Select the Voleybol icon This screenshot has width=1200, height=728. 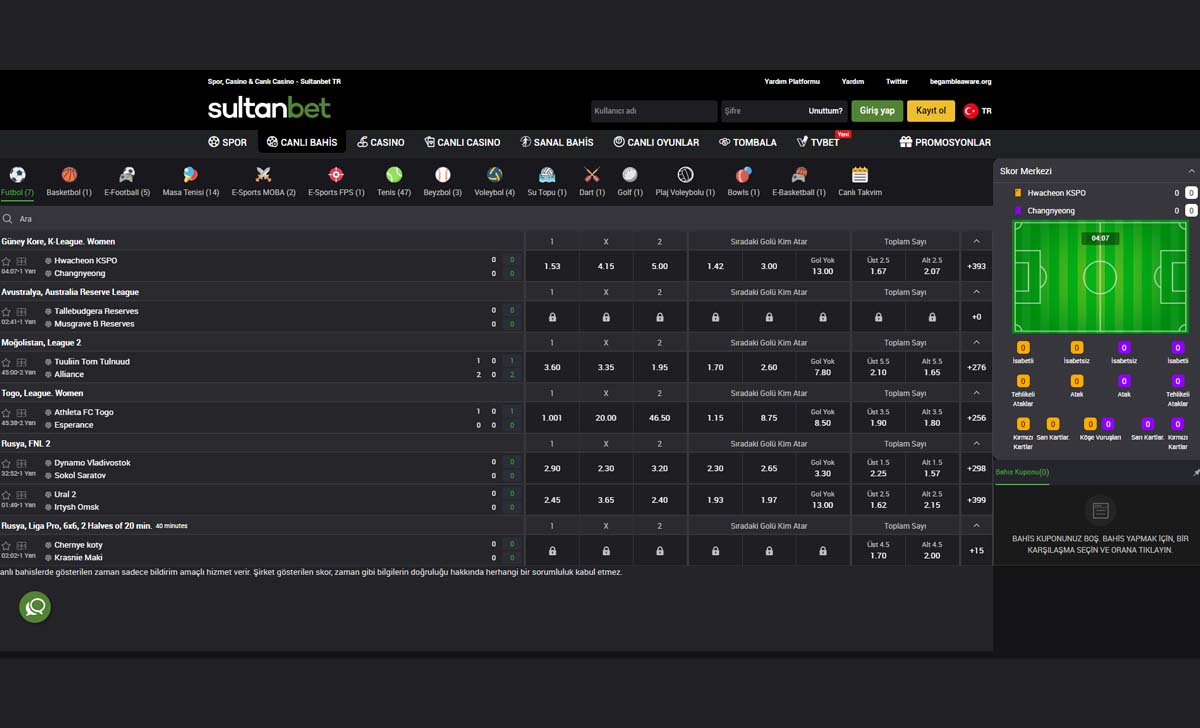click(495, 174)
